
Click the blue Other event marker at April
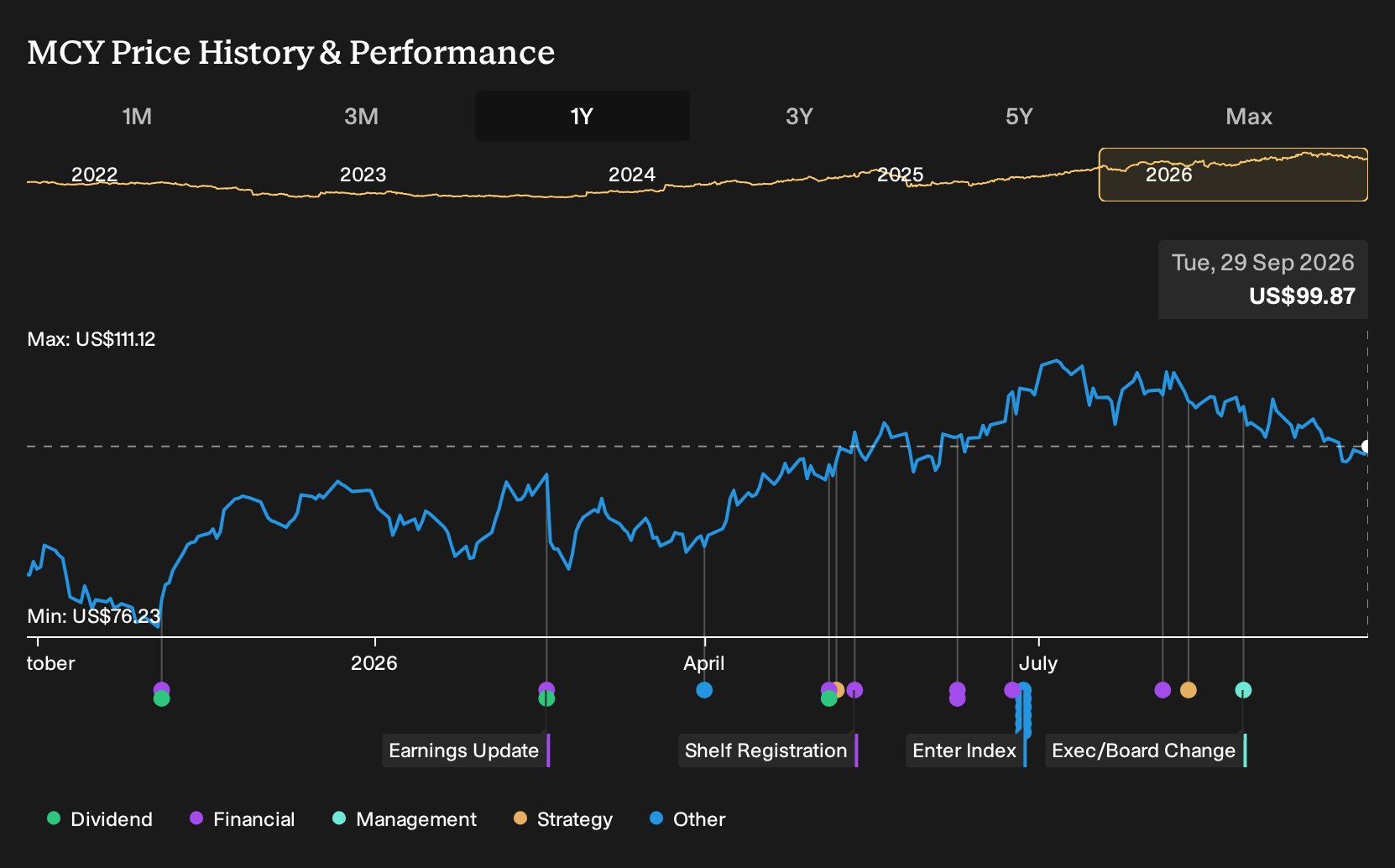coord(704,690)
